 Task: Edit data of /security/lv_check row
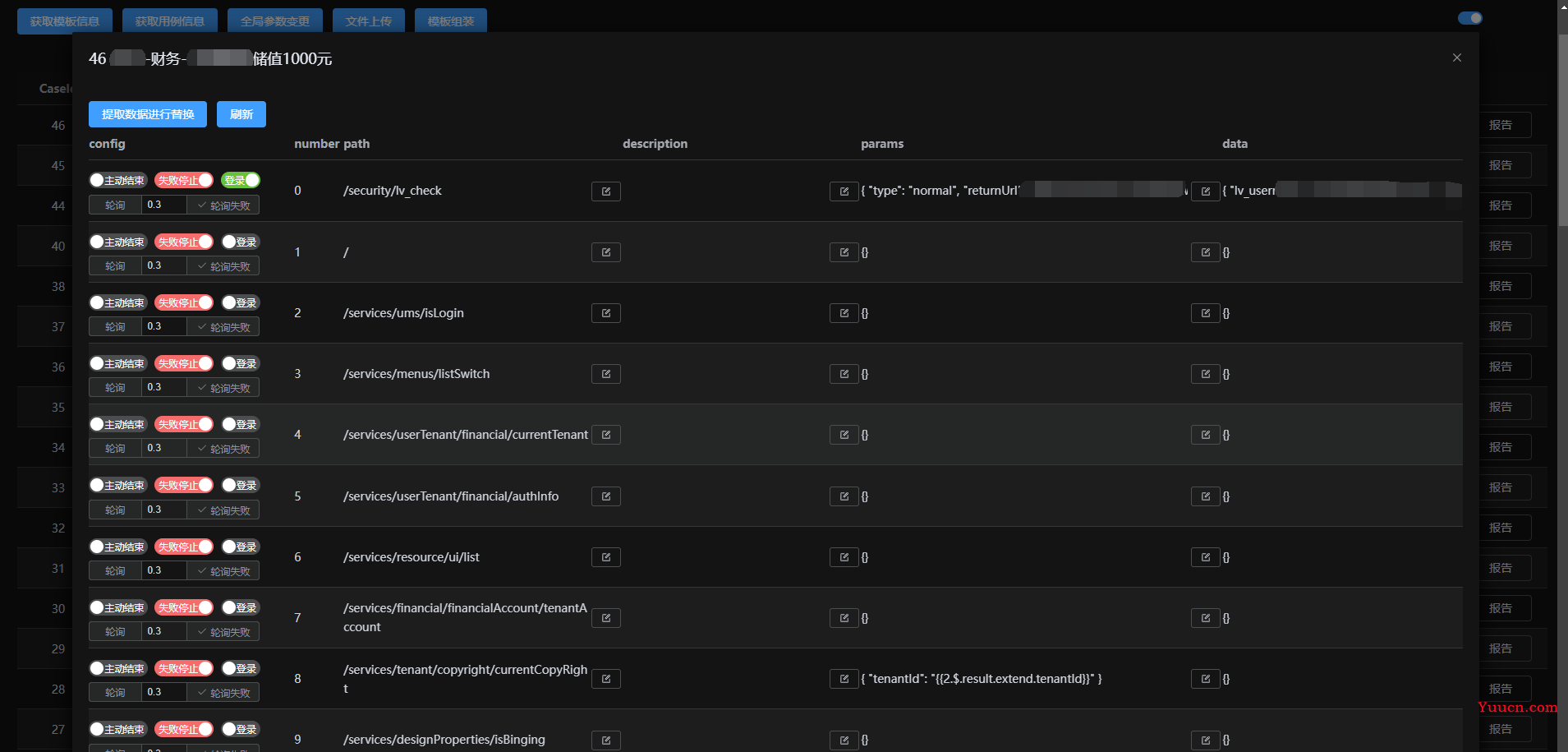coord(1205,191)
